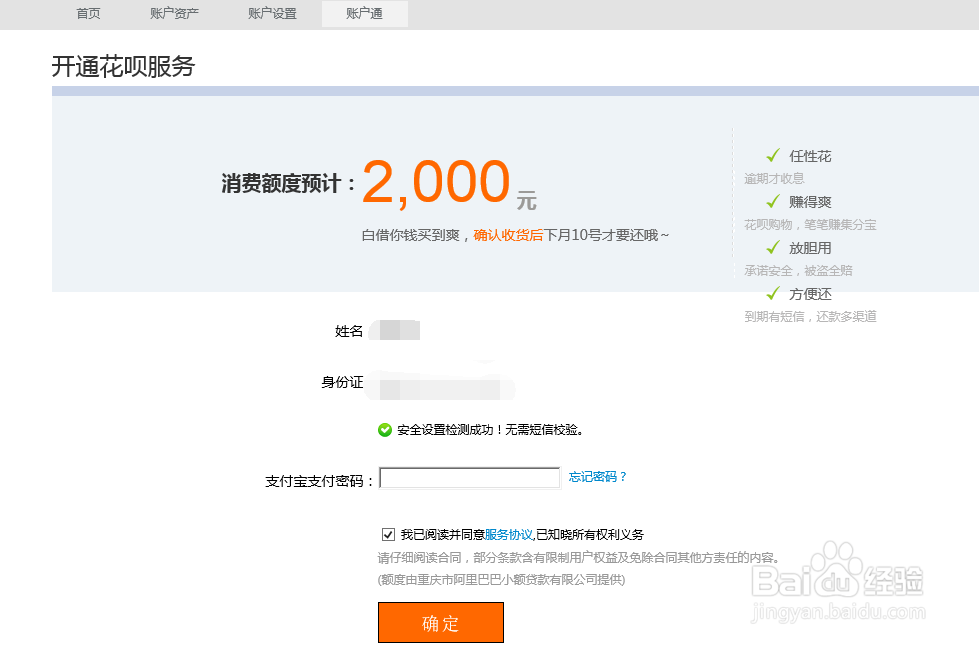
Task: Click the blurred 姓名 value
Action: pos(395,330)
